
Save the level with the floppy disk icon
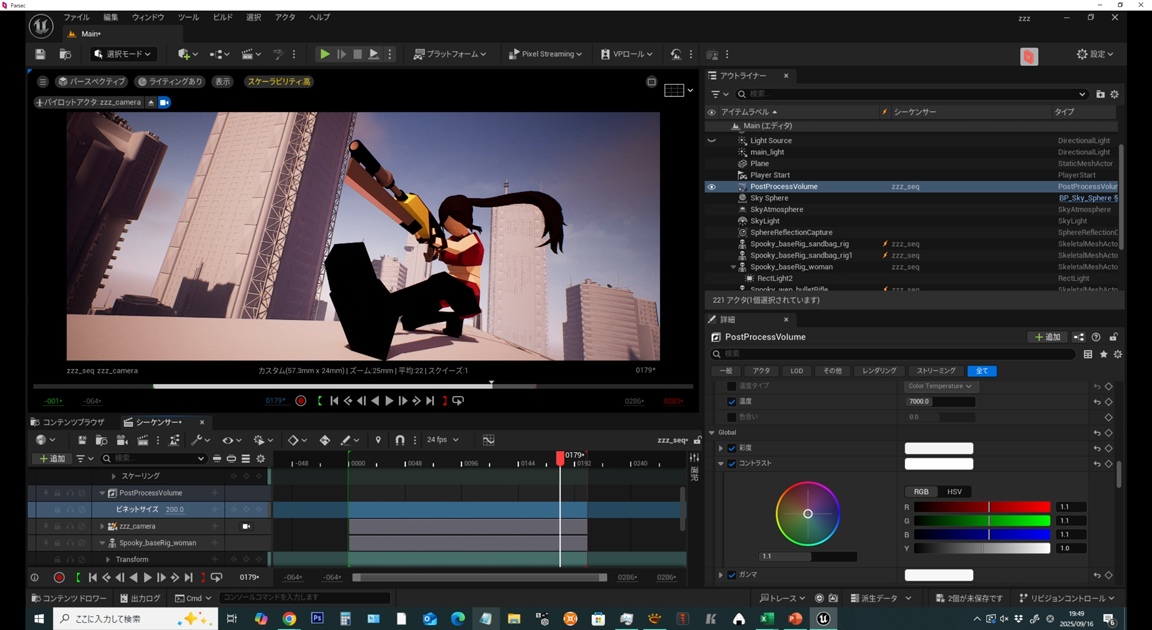pyautogui.click(x=40, y=54)
